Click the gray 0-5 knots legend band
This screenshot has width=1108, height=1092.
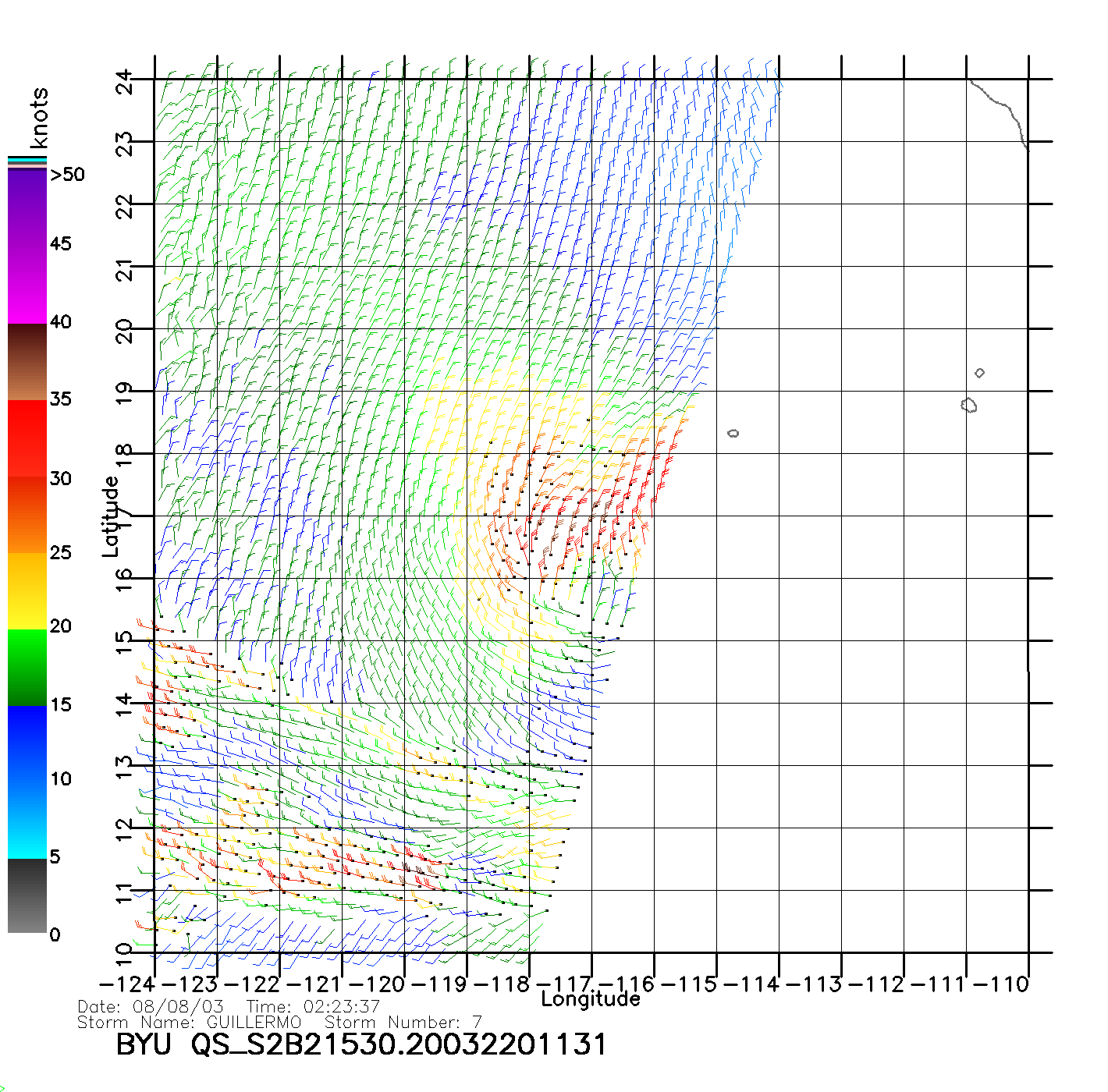click(x=27, y=895)
